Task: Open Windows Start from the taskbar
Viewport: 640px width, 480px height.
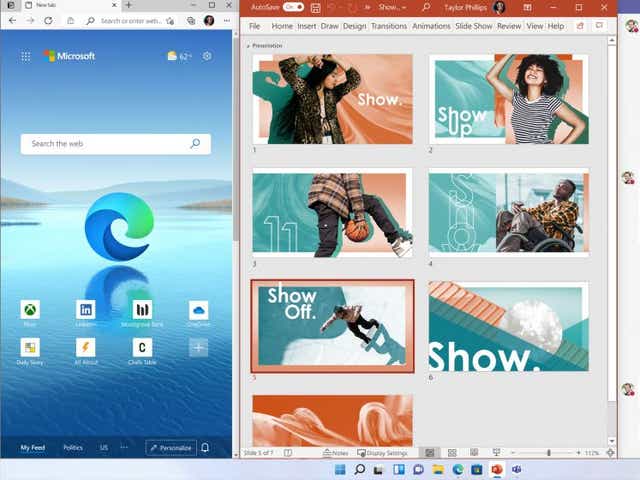Action: (x=340, y=470)
